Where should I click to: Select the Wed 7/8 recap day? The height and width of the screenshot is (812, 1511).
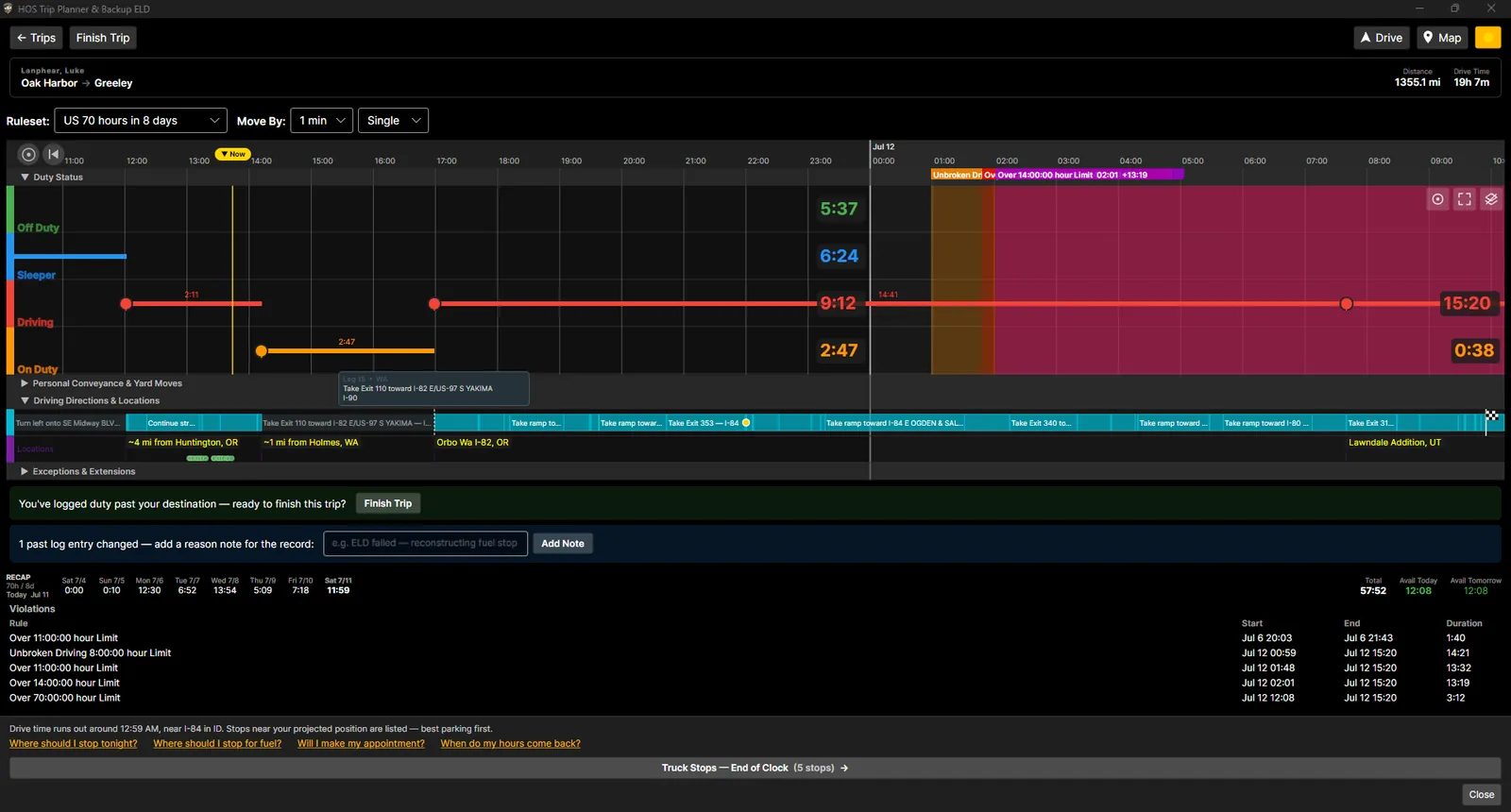point(225,585)
